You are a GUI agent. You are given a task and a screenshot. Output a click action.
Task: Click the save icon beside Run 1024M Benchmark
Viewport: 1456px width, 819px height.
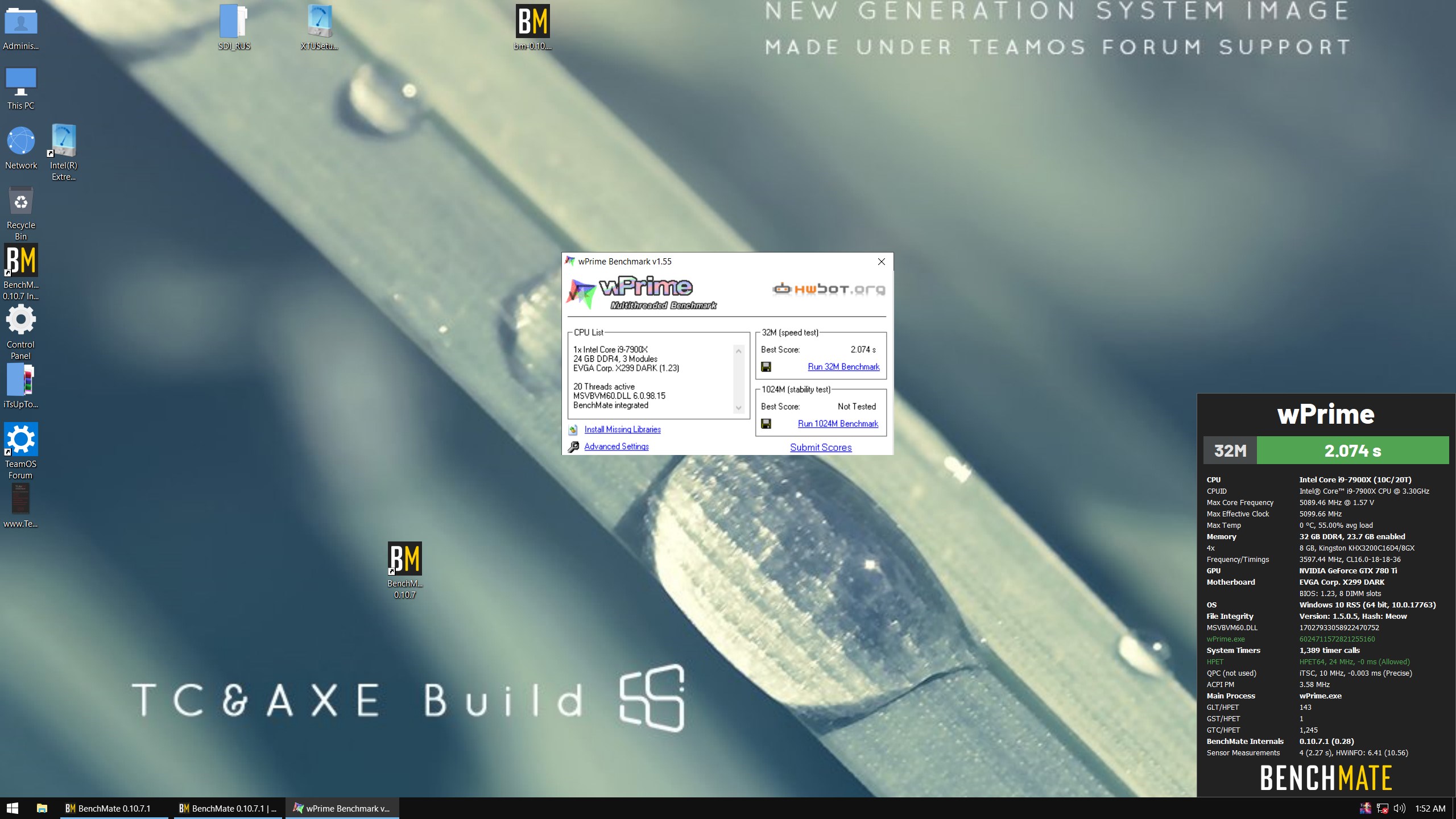(766, 424)
